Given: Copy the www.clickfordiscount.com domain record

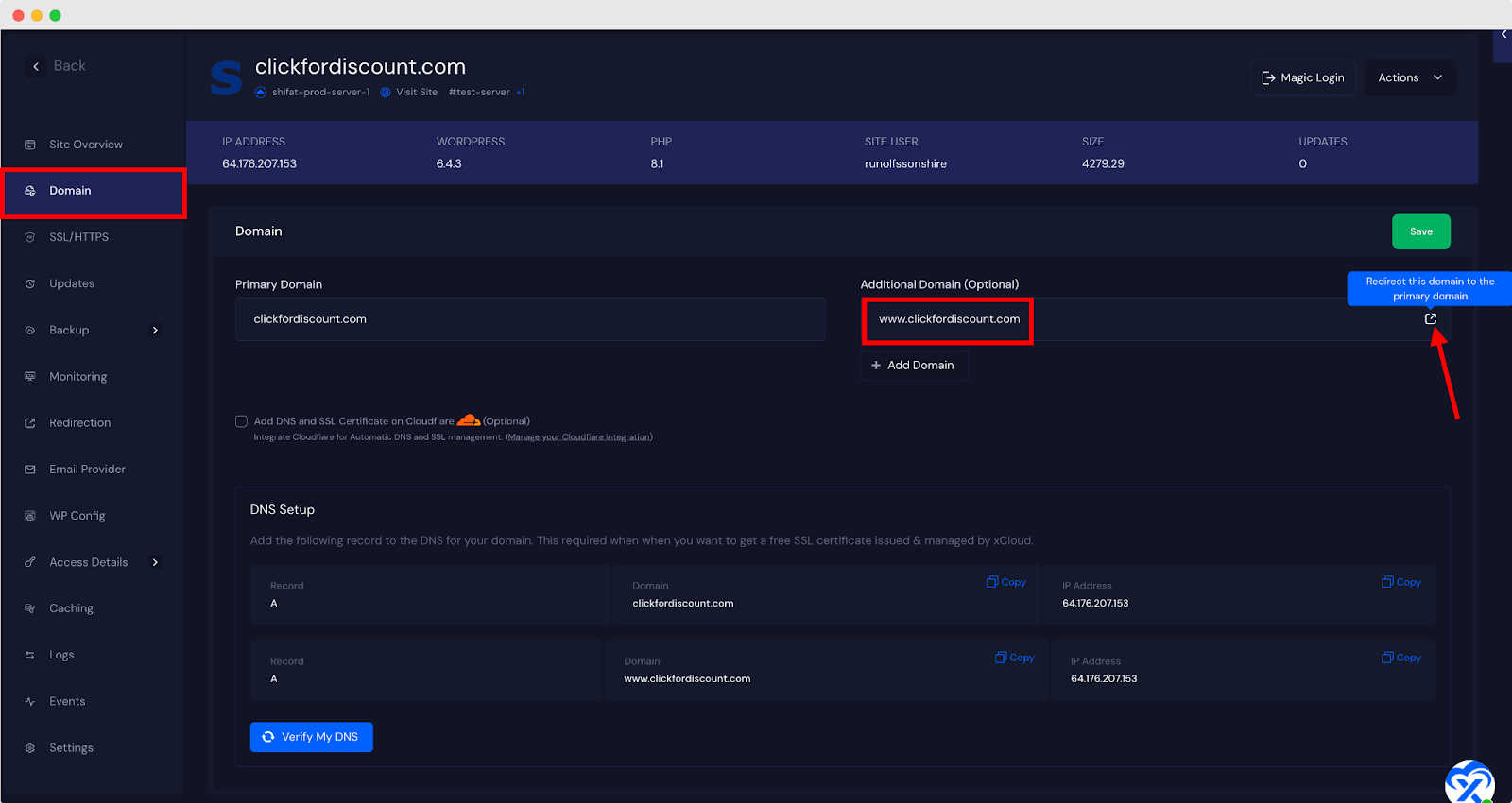Looking at the screenshot, I should coord(1015,658).
